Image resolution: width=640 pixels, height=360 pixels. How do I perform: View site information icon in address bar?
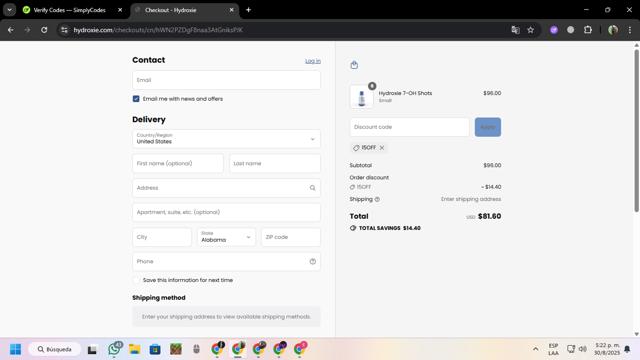(x=64, y=30)
